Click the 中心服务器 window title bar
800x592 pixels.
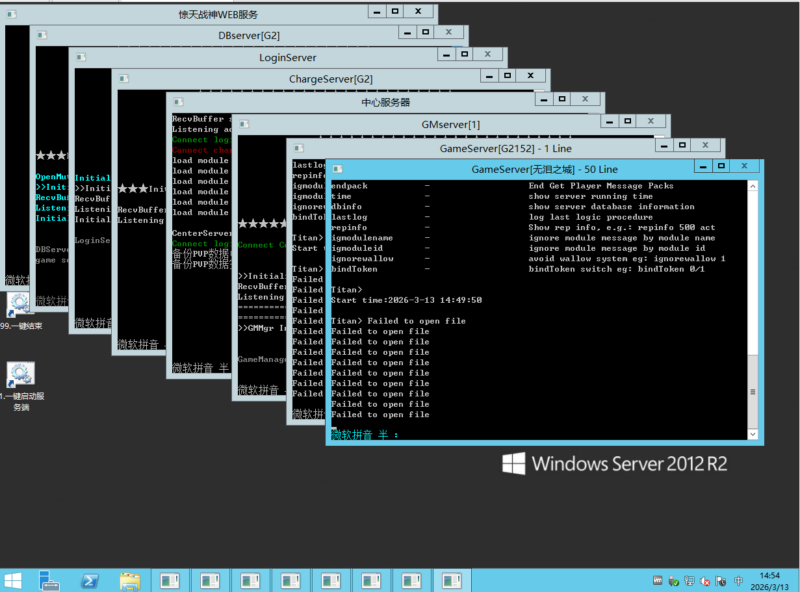click(x=385, y=101)
